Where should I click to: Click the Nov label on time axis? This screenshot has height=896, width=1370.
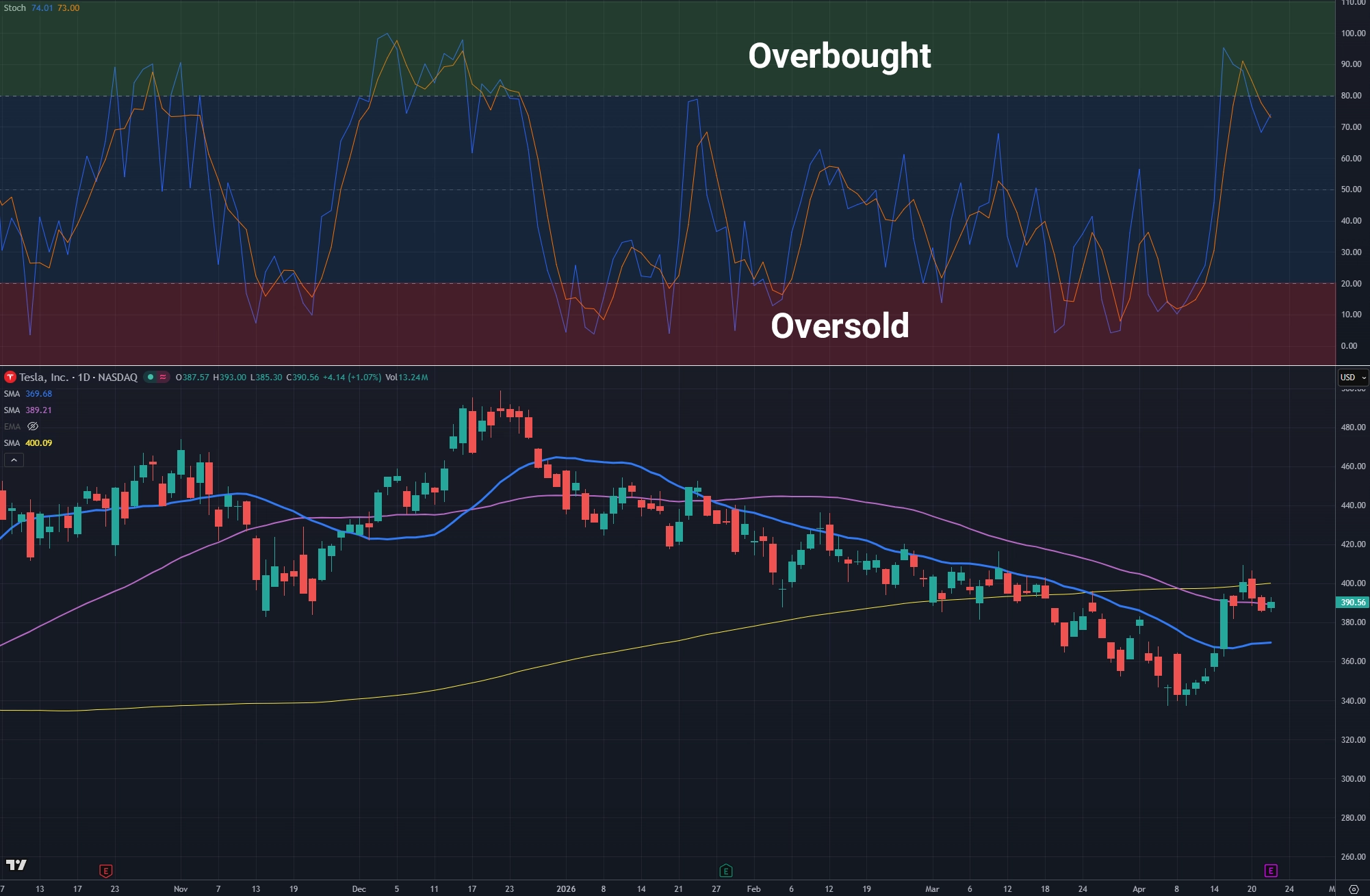(x=181, y=889)
